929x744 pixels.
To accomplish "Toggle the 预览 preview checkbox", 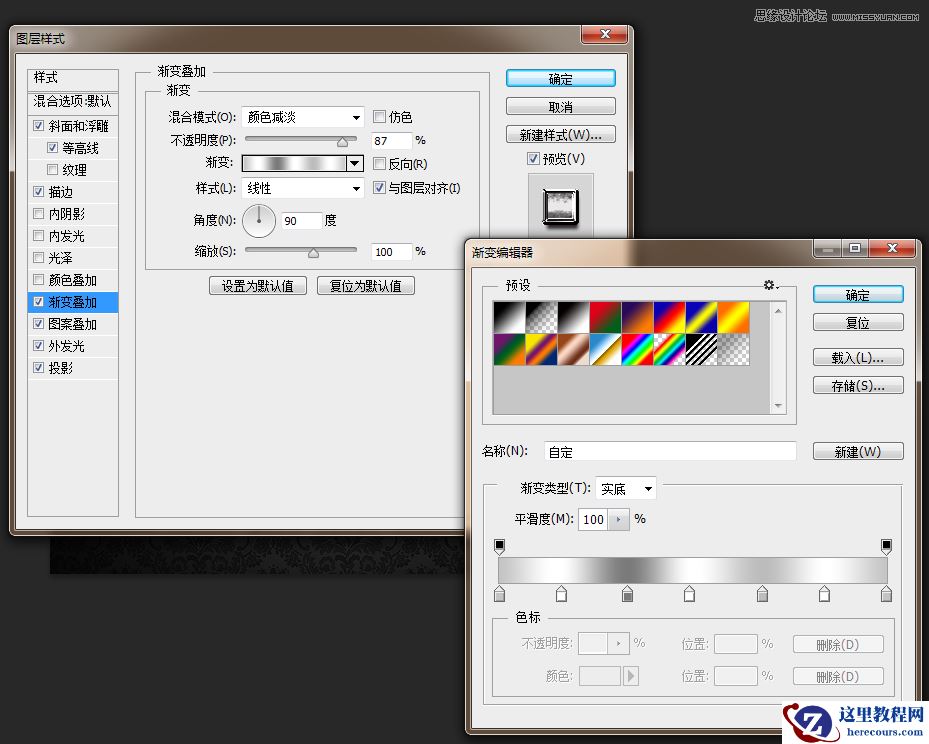I will click(534, 158).
